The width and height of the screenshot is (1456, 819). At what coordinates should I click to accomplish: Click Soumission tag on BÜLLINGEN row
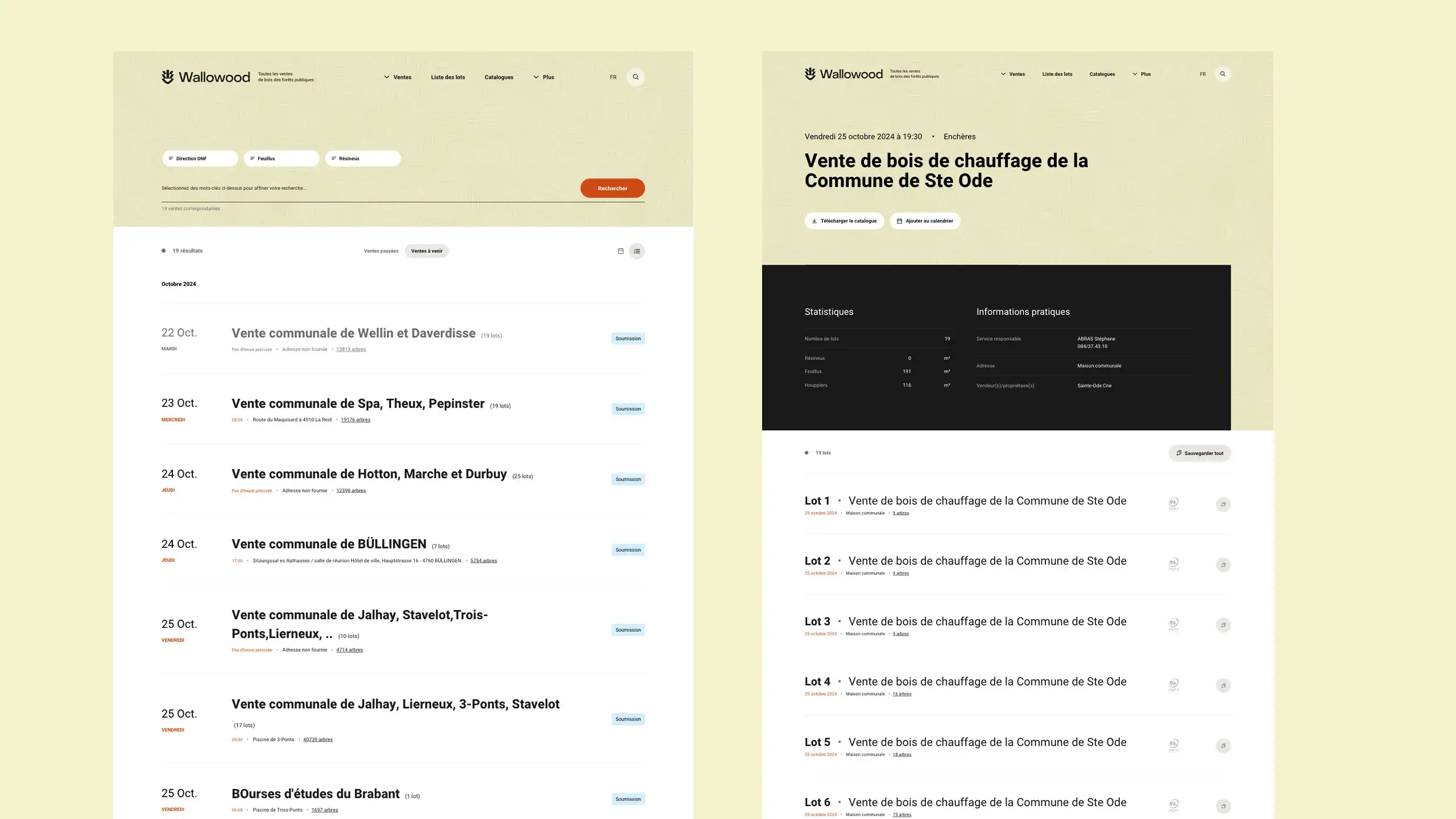pos(628,550)
